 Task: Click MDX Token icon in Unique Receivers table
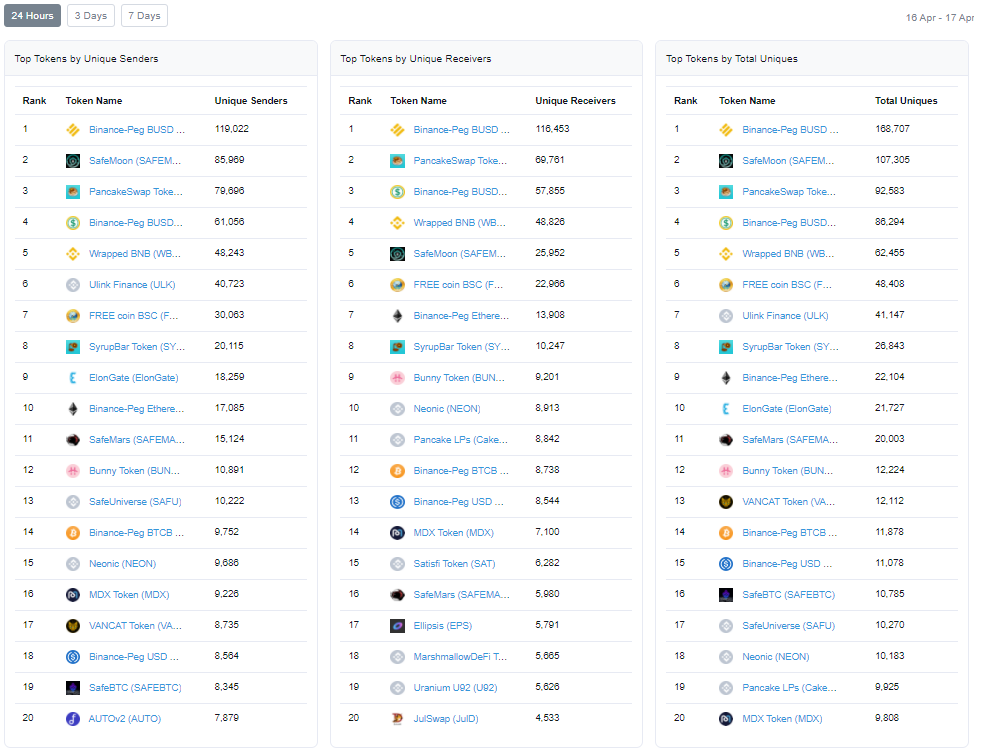(x=397, y=532)
